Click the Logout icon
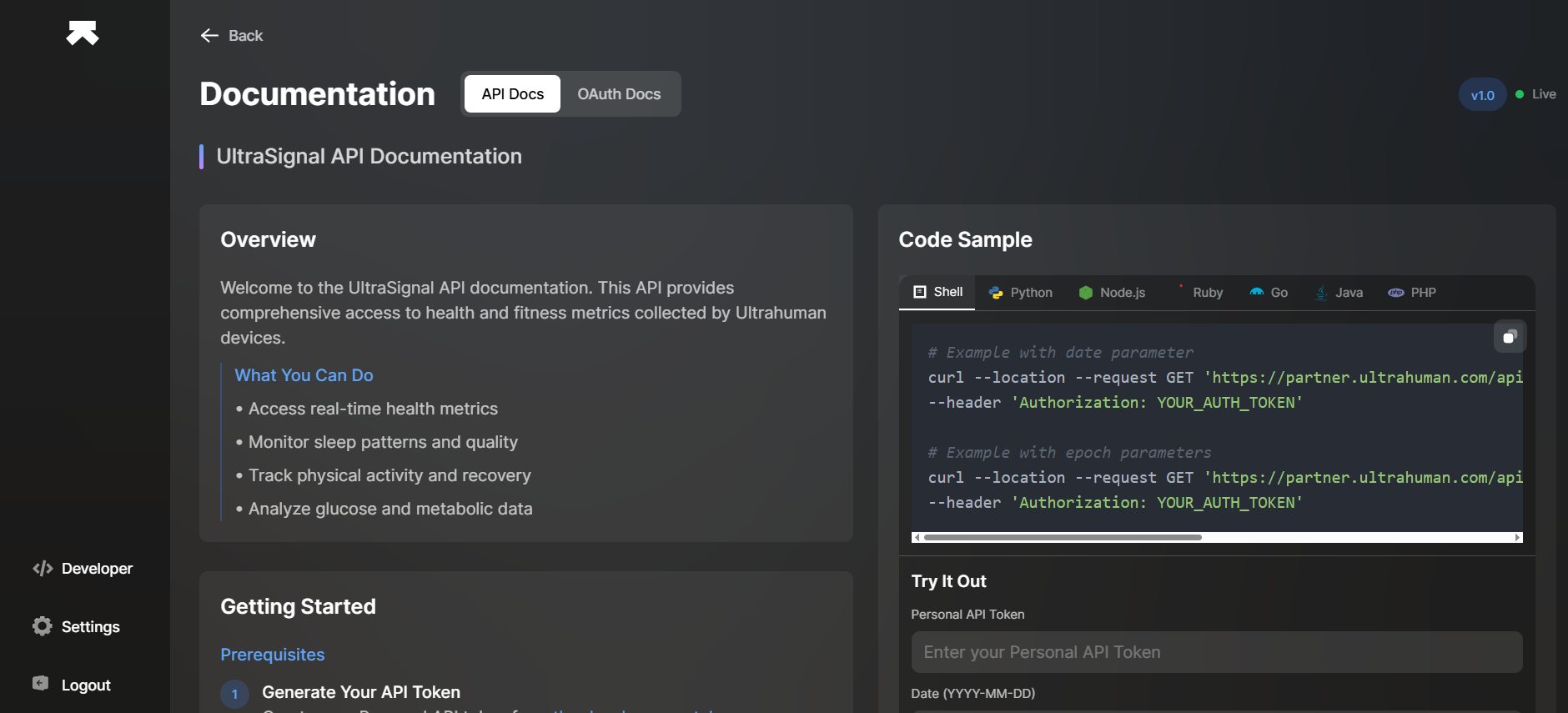 click(41, 684)
